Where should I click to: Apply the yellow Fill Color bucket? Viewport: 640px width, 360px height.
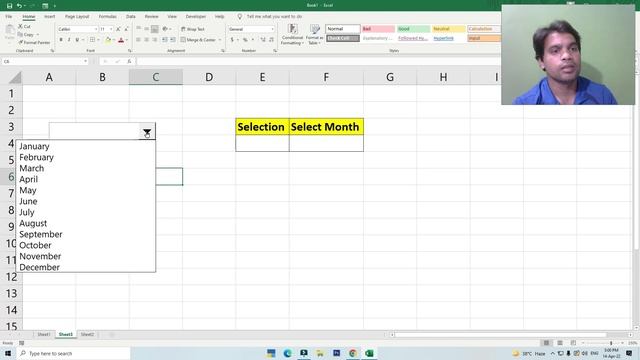[108, 40]
